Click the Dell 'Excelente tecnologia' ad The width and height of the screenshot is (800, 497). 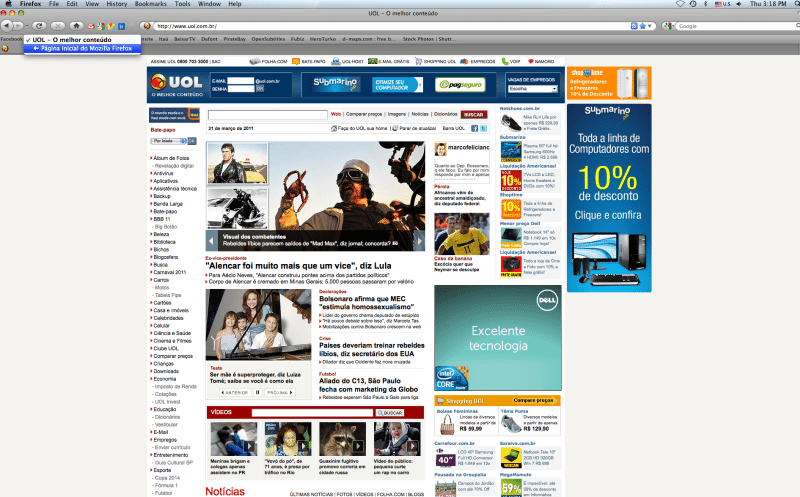498,338
